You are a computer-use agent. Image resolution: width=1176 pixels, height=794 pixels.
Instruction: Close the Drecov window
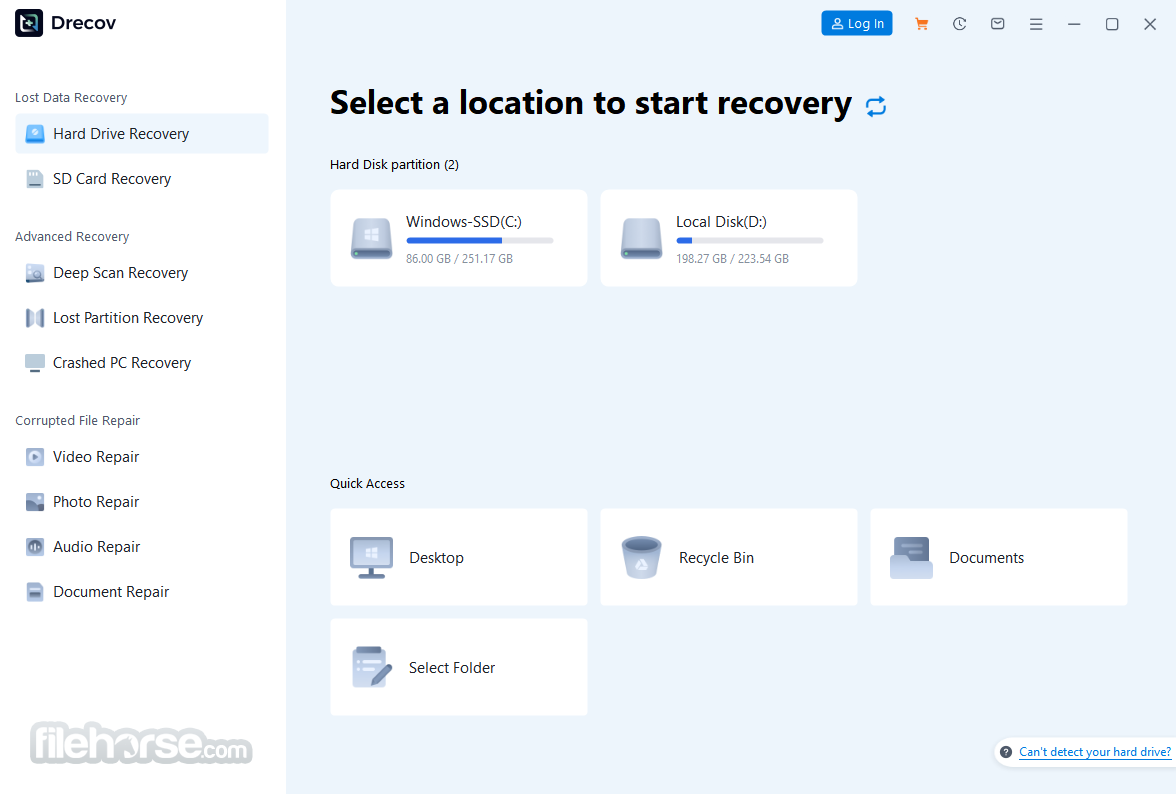[1150, 24]
